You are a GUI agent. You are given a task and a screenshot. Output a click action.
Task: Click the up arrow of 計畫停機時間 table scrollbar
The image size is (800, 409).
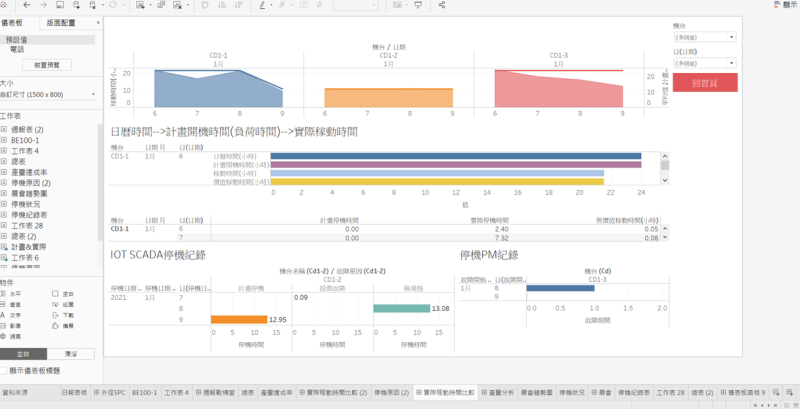pos(665,229)
